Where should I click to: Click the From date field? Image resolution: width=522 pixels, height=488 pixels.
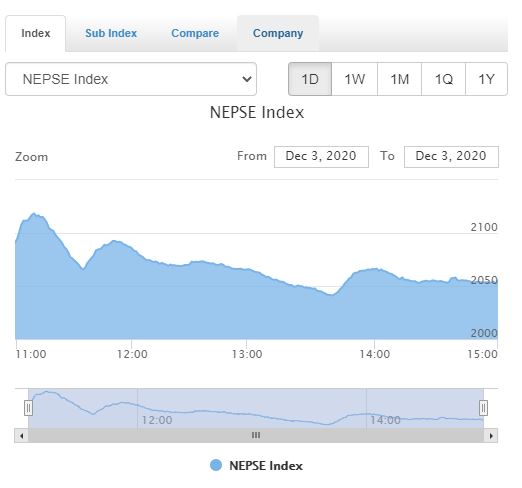coord(321,157)
